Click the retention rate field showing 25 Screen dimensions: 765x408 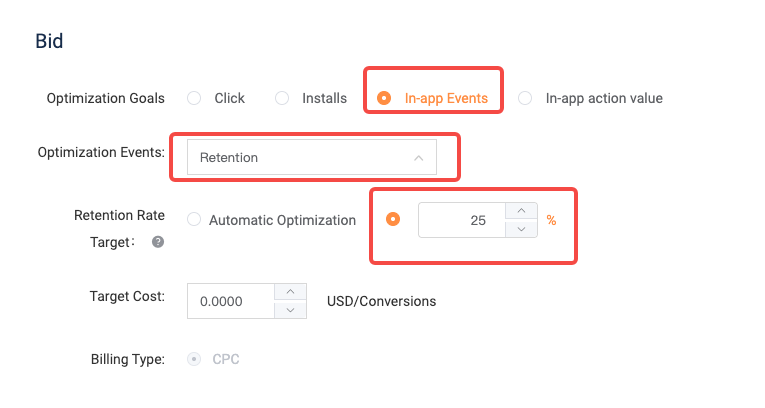[462, 220]
